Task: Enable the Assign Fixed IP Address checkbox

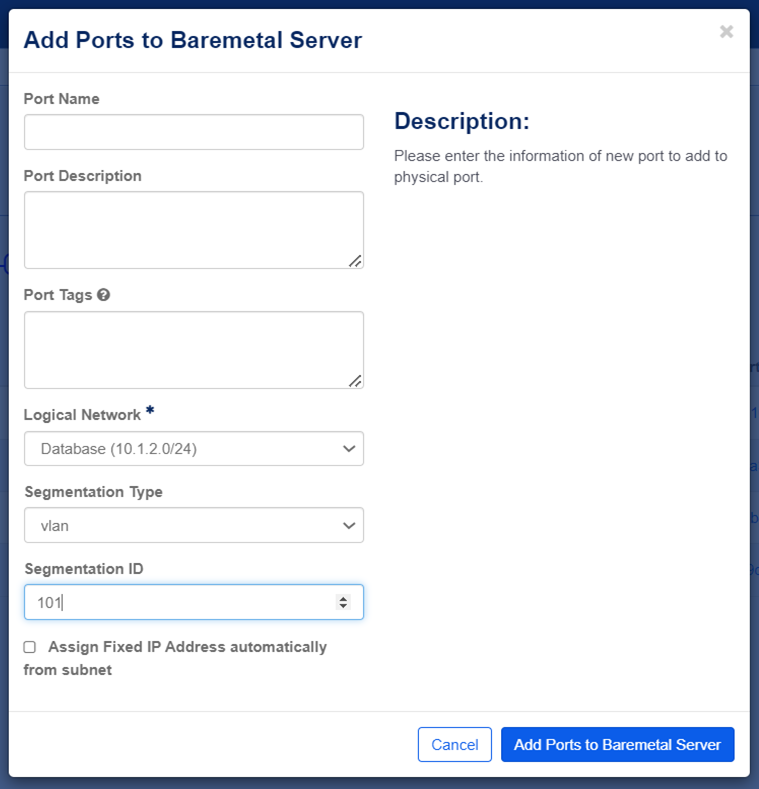Action: (30, 647)
